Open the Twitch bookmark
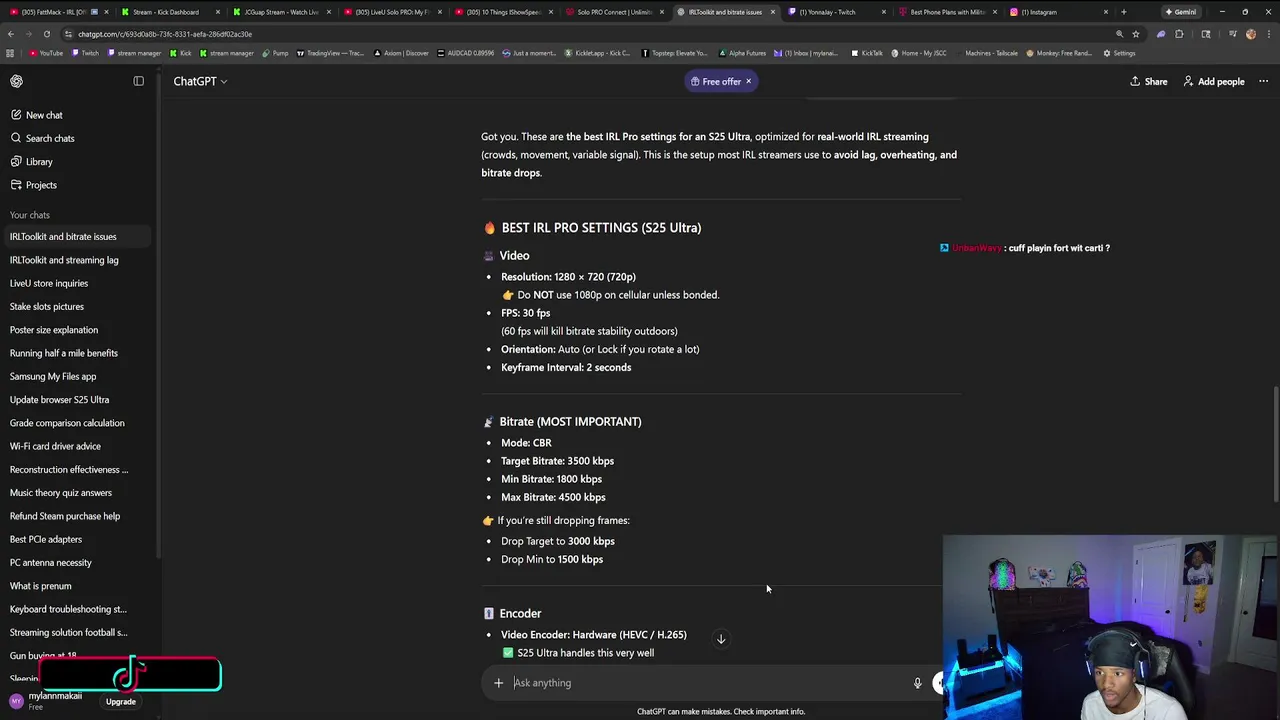The image size is (1280, 720). [85, 53]
